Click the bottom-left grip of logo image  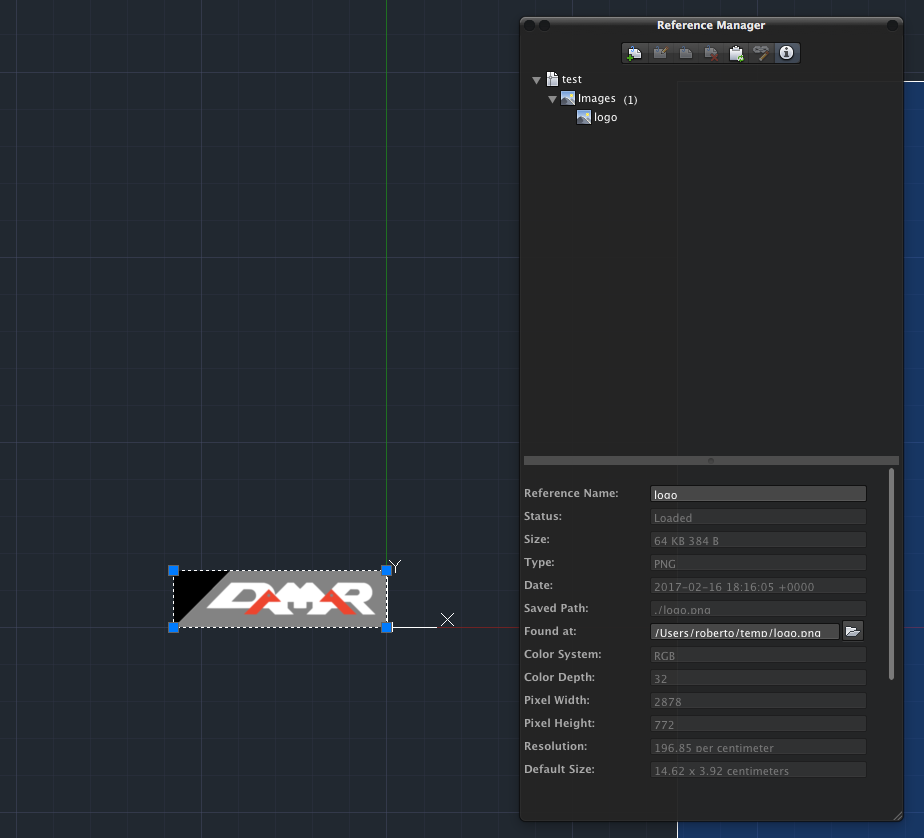(173, 628)
